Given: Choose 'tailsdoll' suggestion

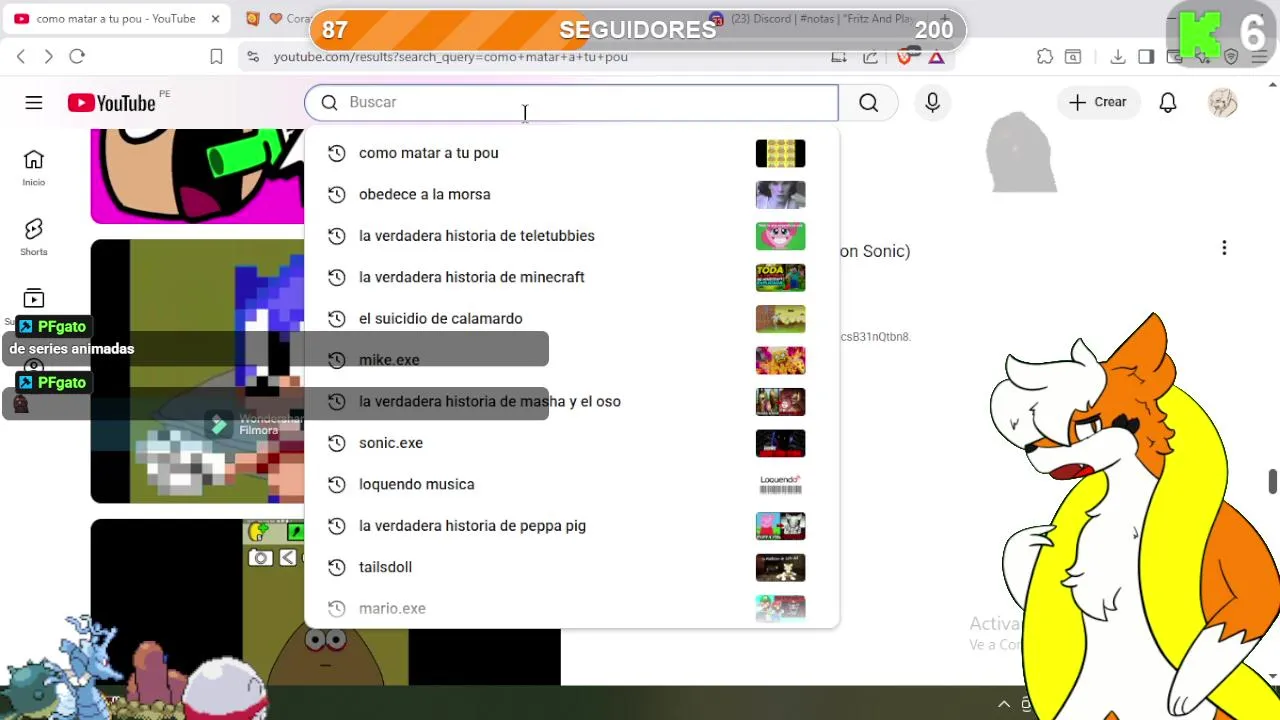Looking at the screenshot, I should pyautogui.click(x=571, y=567).
